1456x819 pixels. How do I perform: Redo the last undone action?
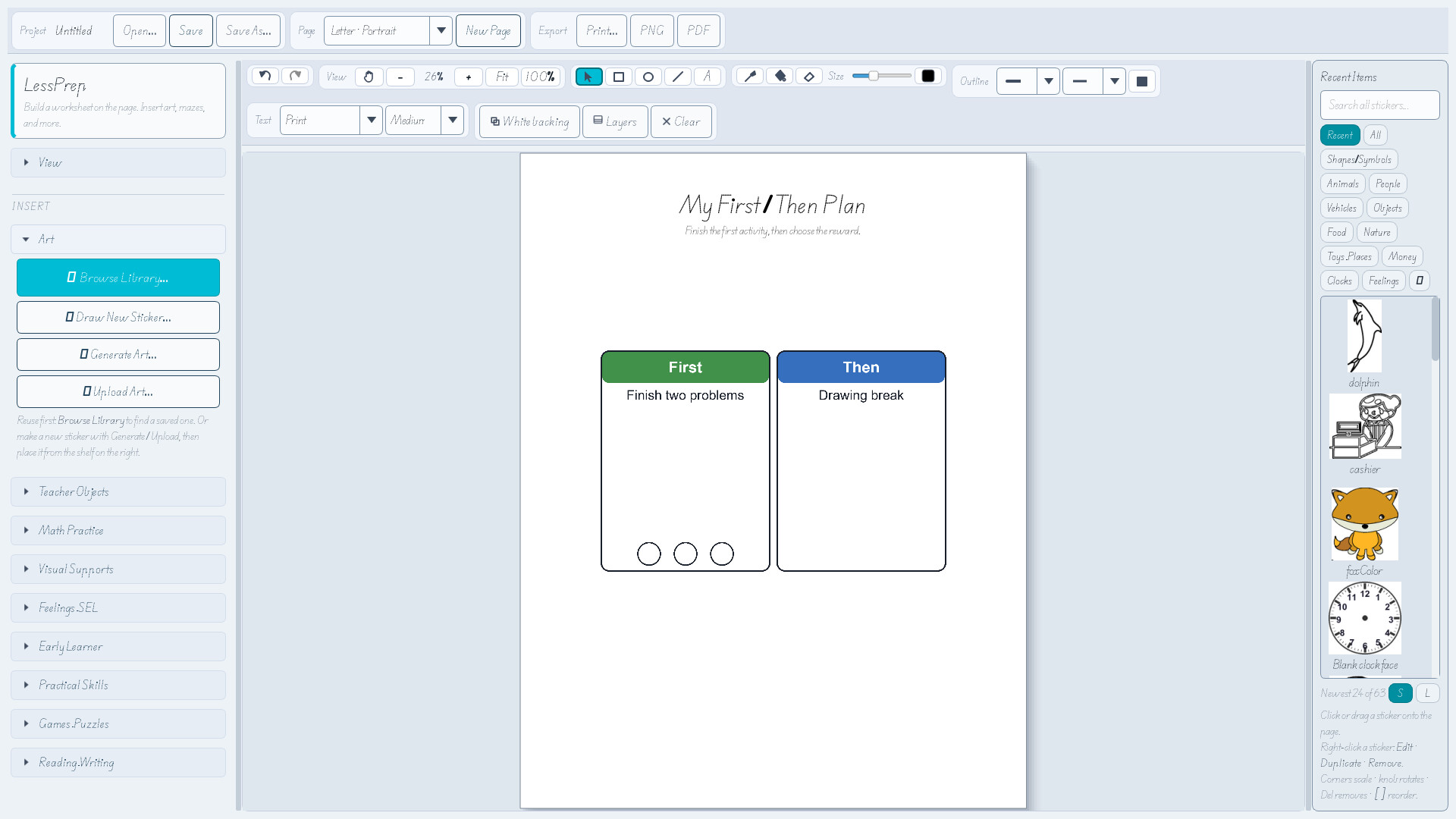(296, 76)
